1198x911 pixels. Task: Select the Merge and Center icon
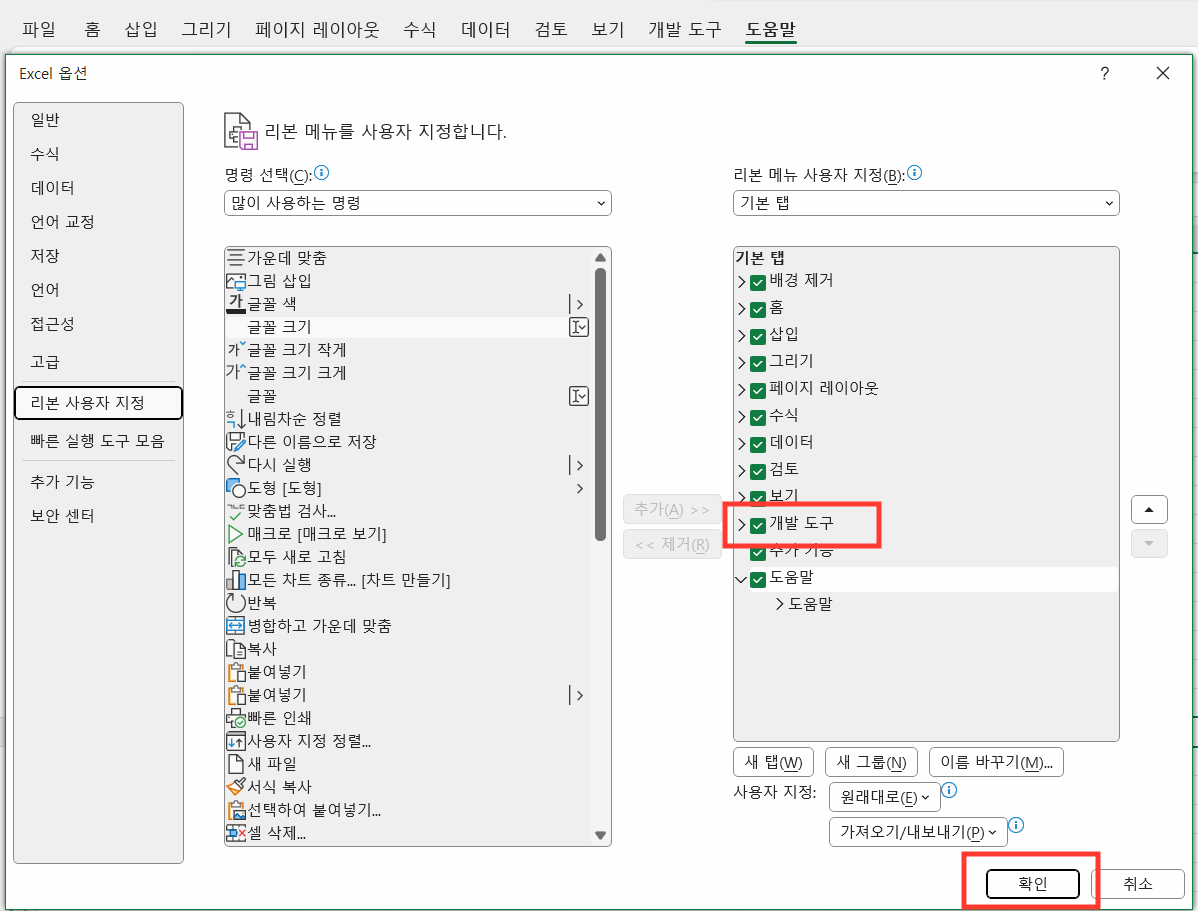236,626
